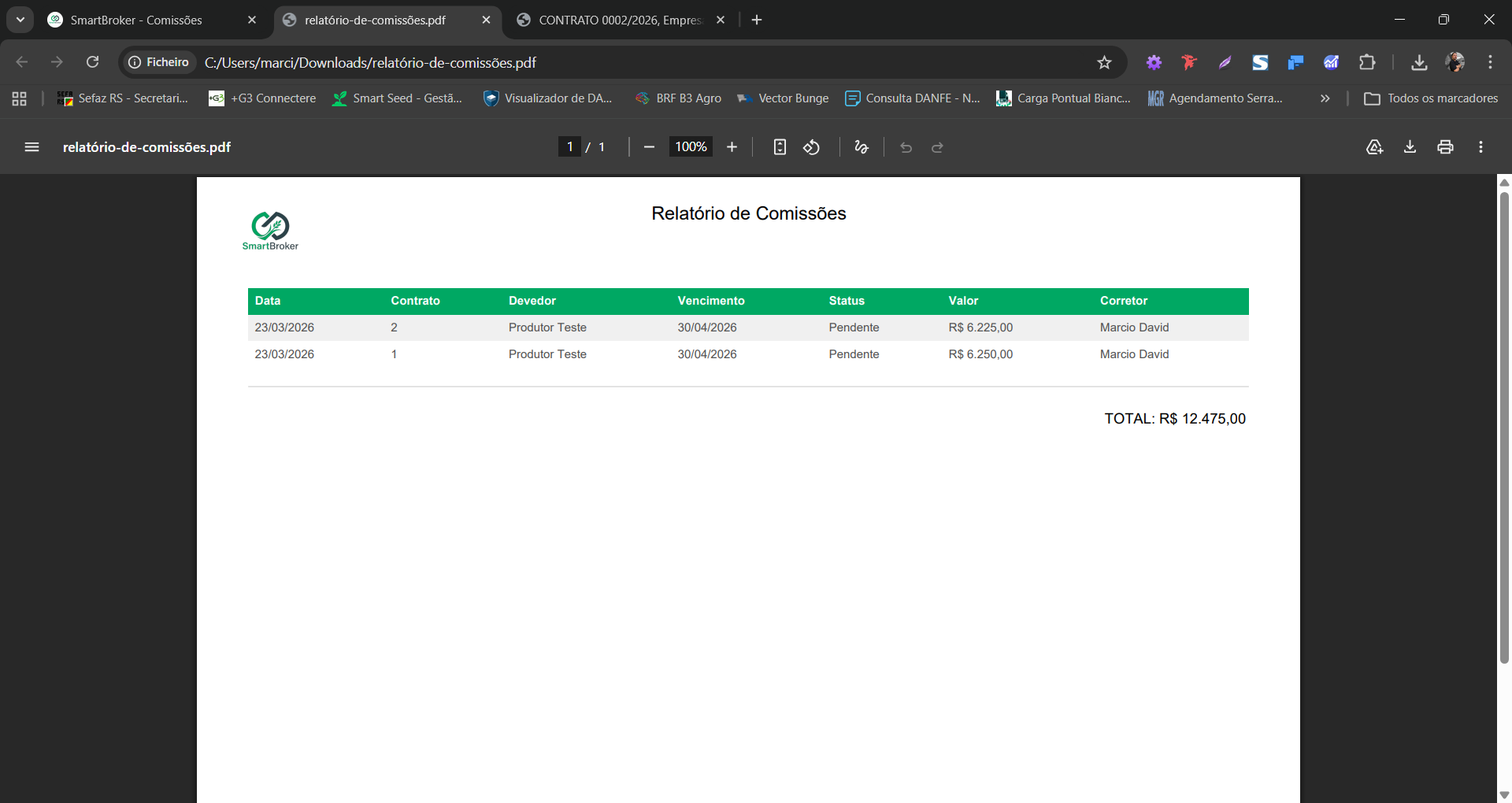Image resolution: width=1512 pixels, height=803 pixels.
Task: Download the PDF from the viewer toolbar
Action: click(1410, 147)
